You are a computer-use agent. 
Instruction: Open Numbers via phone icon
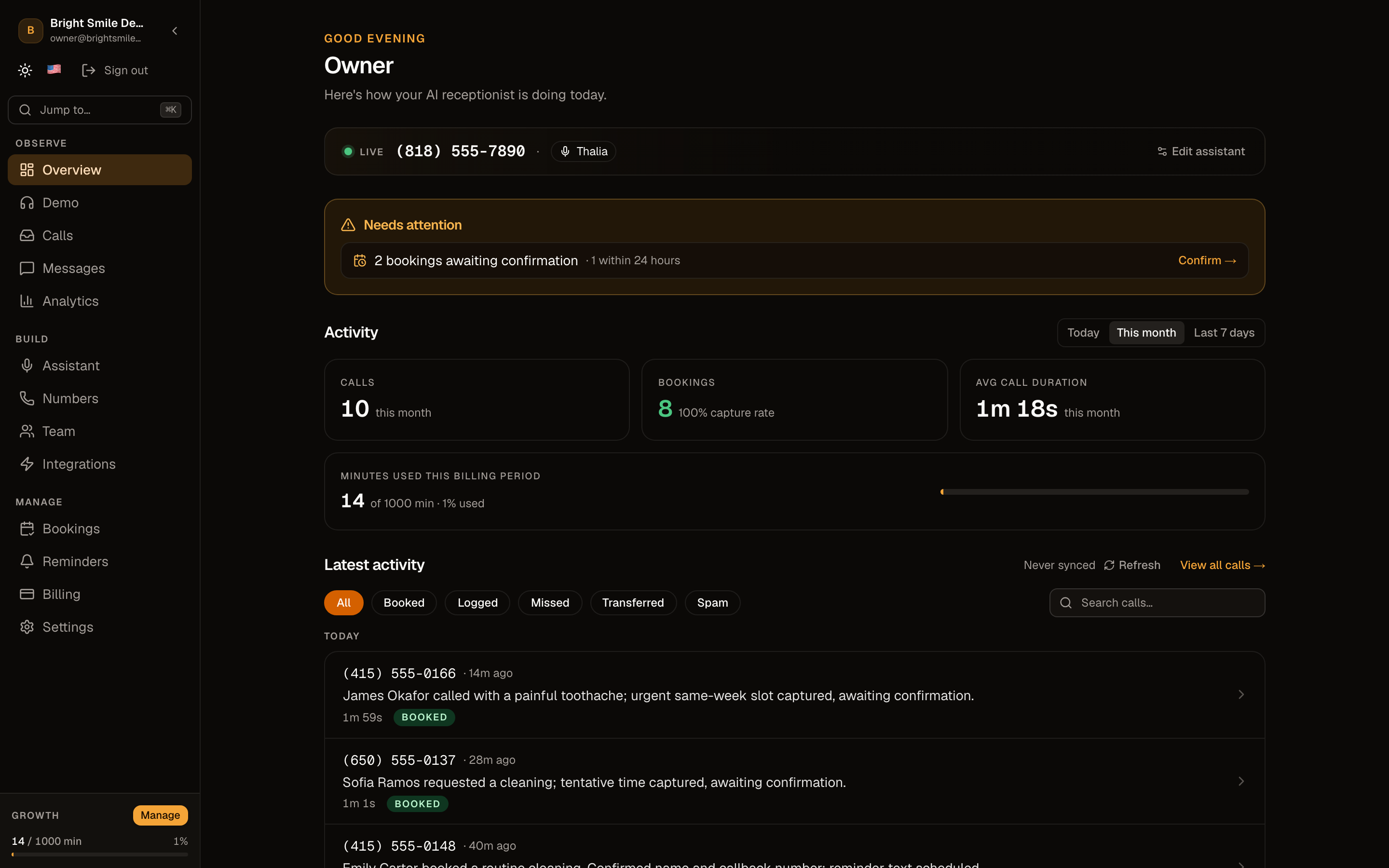click(27, 398)
